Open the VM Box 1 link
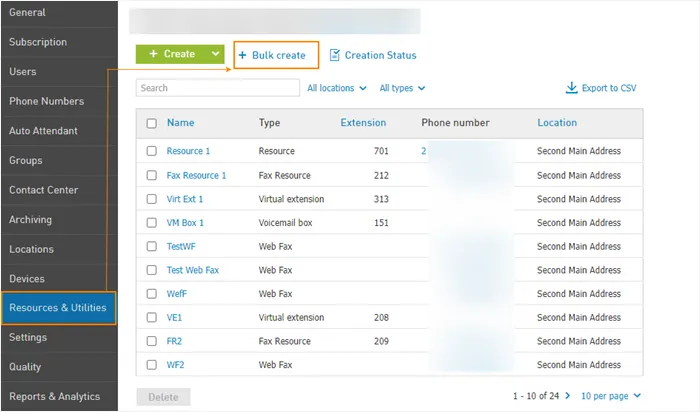 tap(185, 222)
